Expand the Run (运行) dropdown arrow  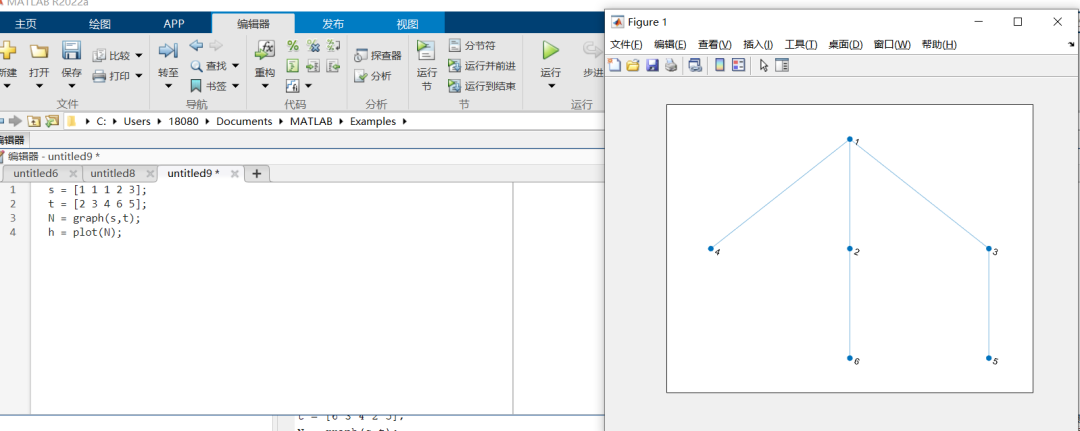550,86
